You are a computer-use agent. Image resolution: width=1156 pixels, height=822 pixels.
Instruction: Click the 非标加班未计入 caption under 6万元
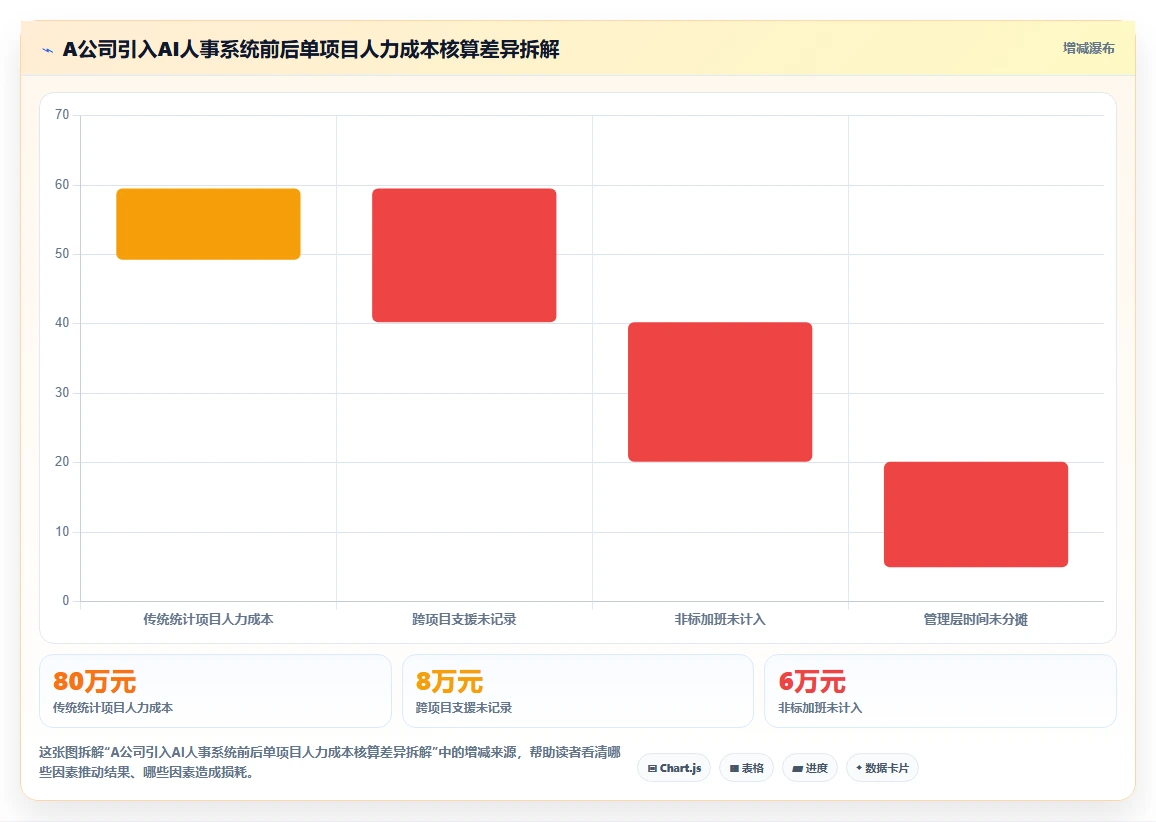[x=820, y=708]
